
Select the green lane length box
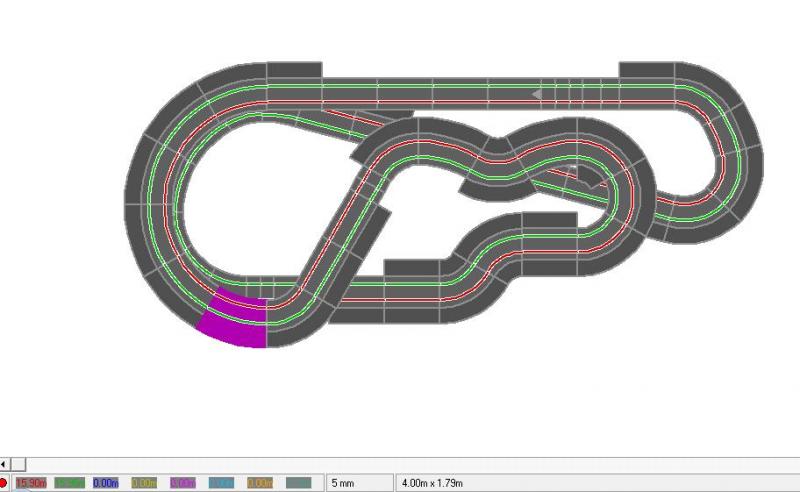click(70, 483)
